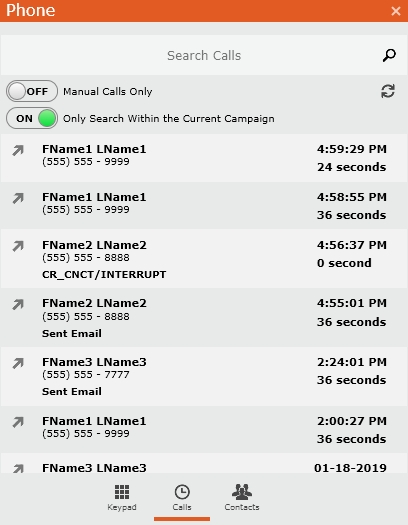Refresh the call list with the refresh icon

click(388, 91)
